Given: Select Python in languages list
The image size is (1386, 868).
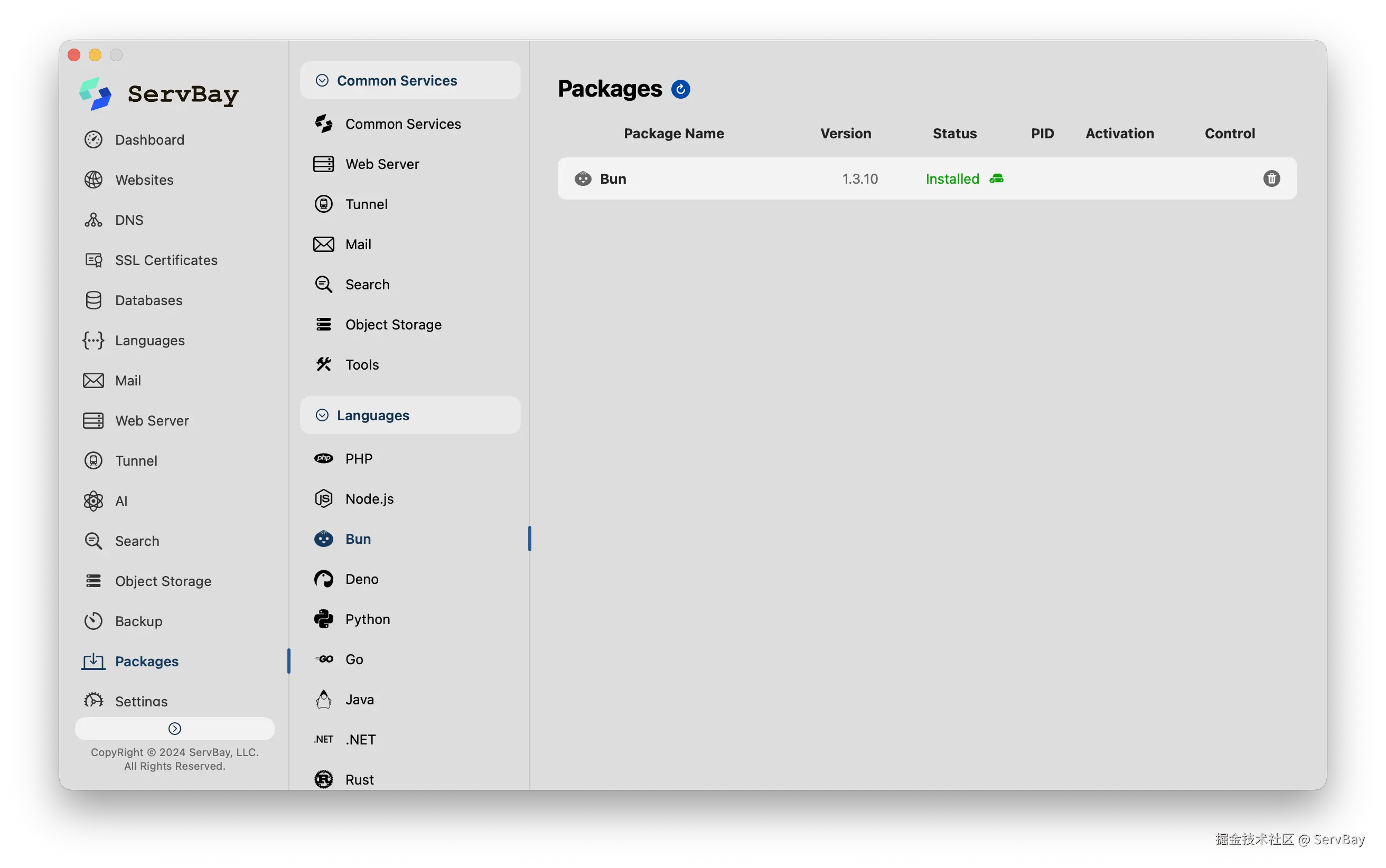Looking at the screenshot, I should (x=367, y=619).
